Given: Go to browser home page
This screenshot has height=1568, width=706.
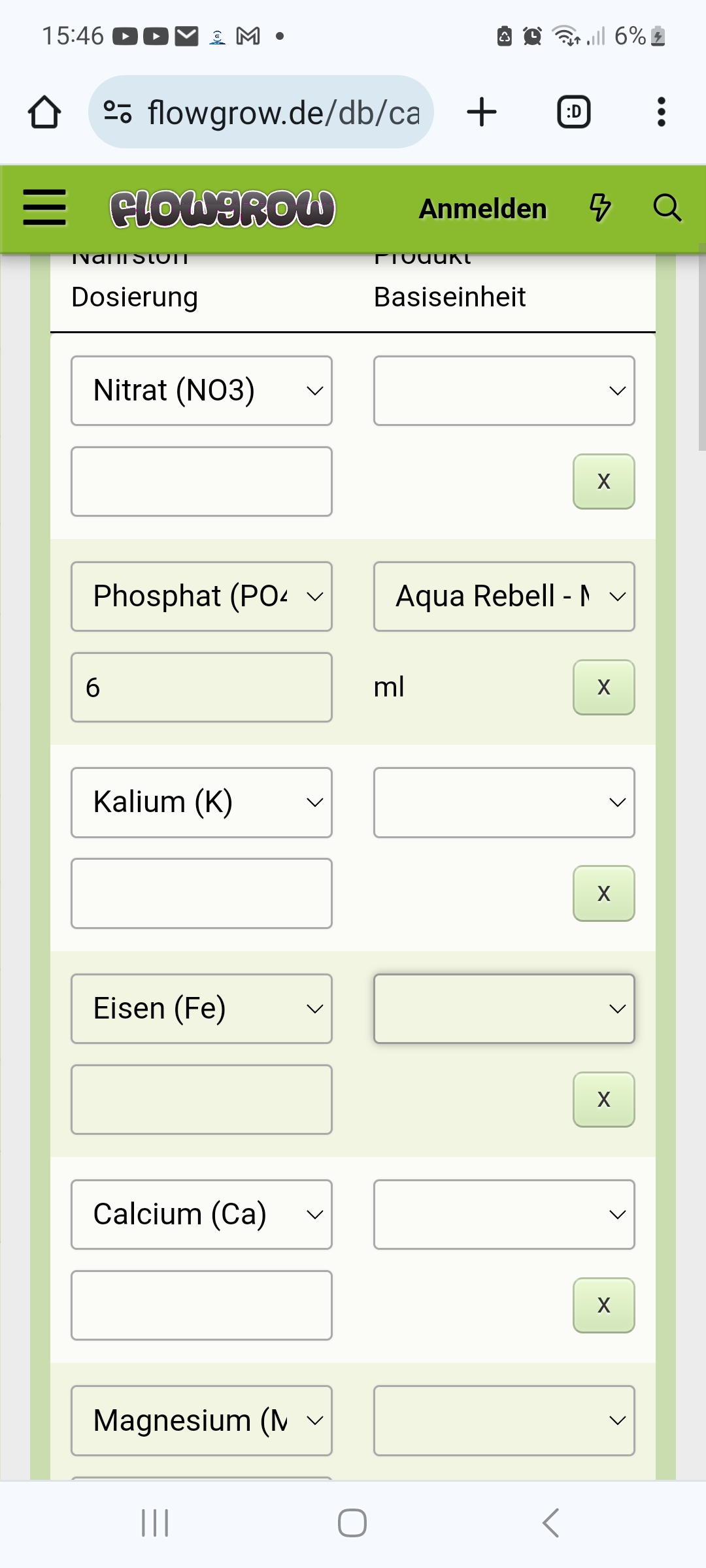Looking at the screenshot, I should (44, 112).
